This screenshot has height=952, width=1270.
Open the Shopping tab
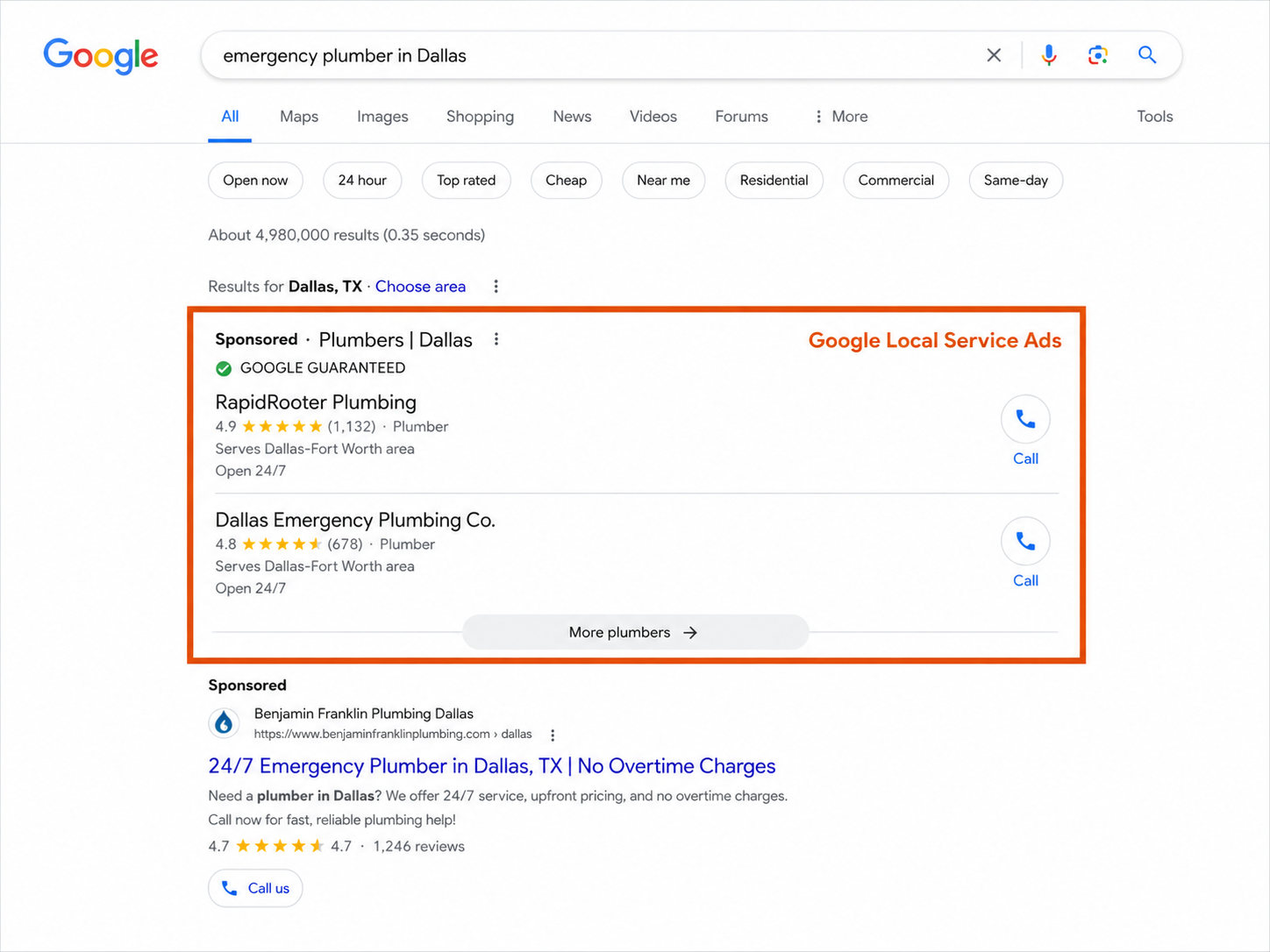coord(480,117)
